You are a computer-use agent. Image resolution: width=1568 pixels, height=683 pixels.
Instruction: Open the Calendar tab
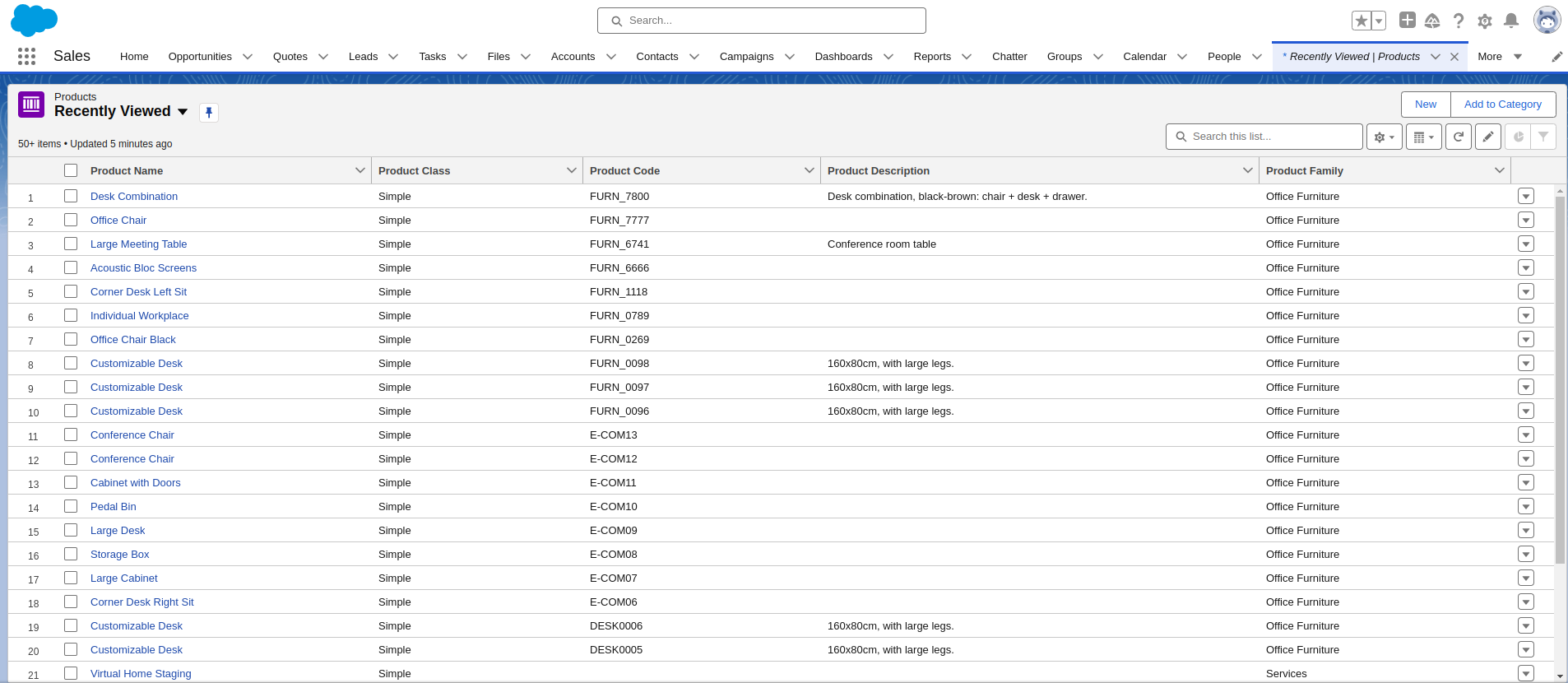pyautogui.click(x=1144, y=57)
